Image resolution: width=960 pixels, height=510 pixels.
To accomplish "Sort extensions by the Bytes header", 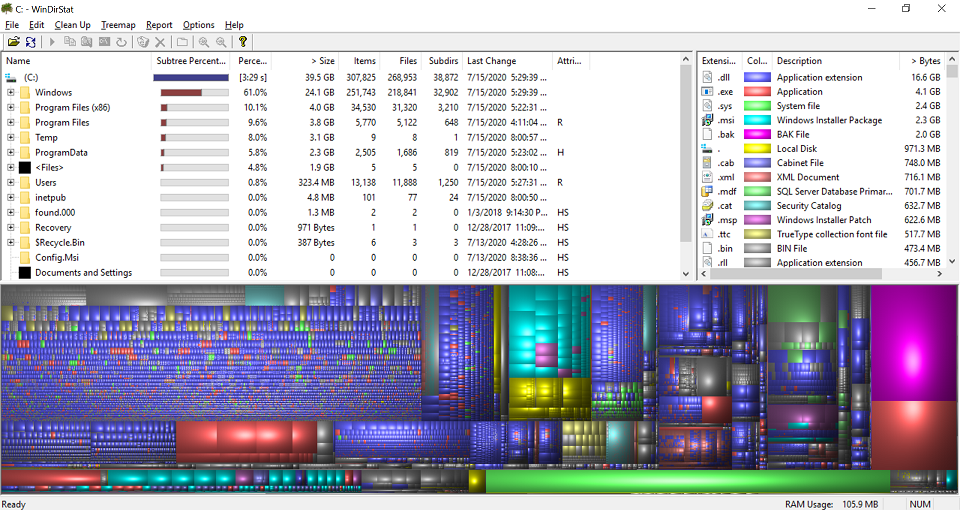I will coord(922,61).
